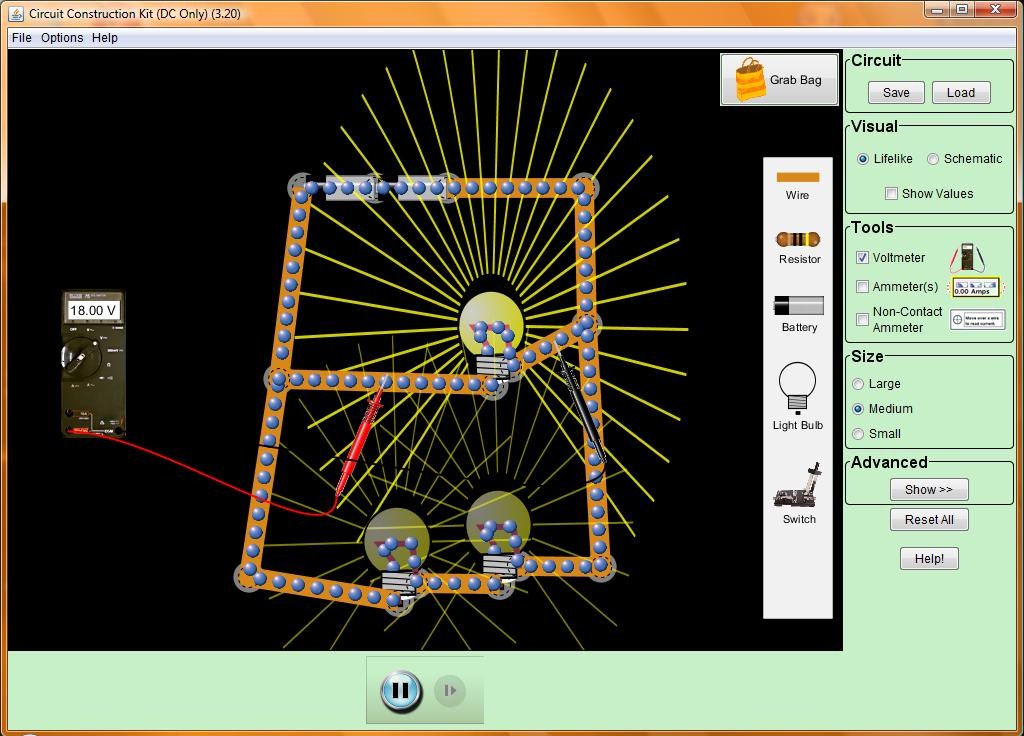Screen dimensions: 1024x736
Task: Enable the Non-Contact Ammeter checkbox
Action: [x=862, y=319]
